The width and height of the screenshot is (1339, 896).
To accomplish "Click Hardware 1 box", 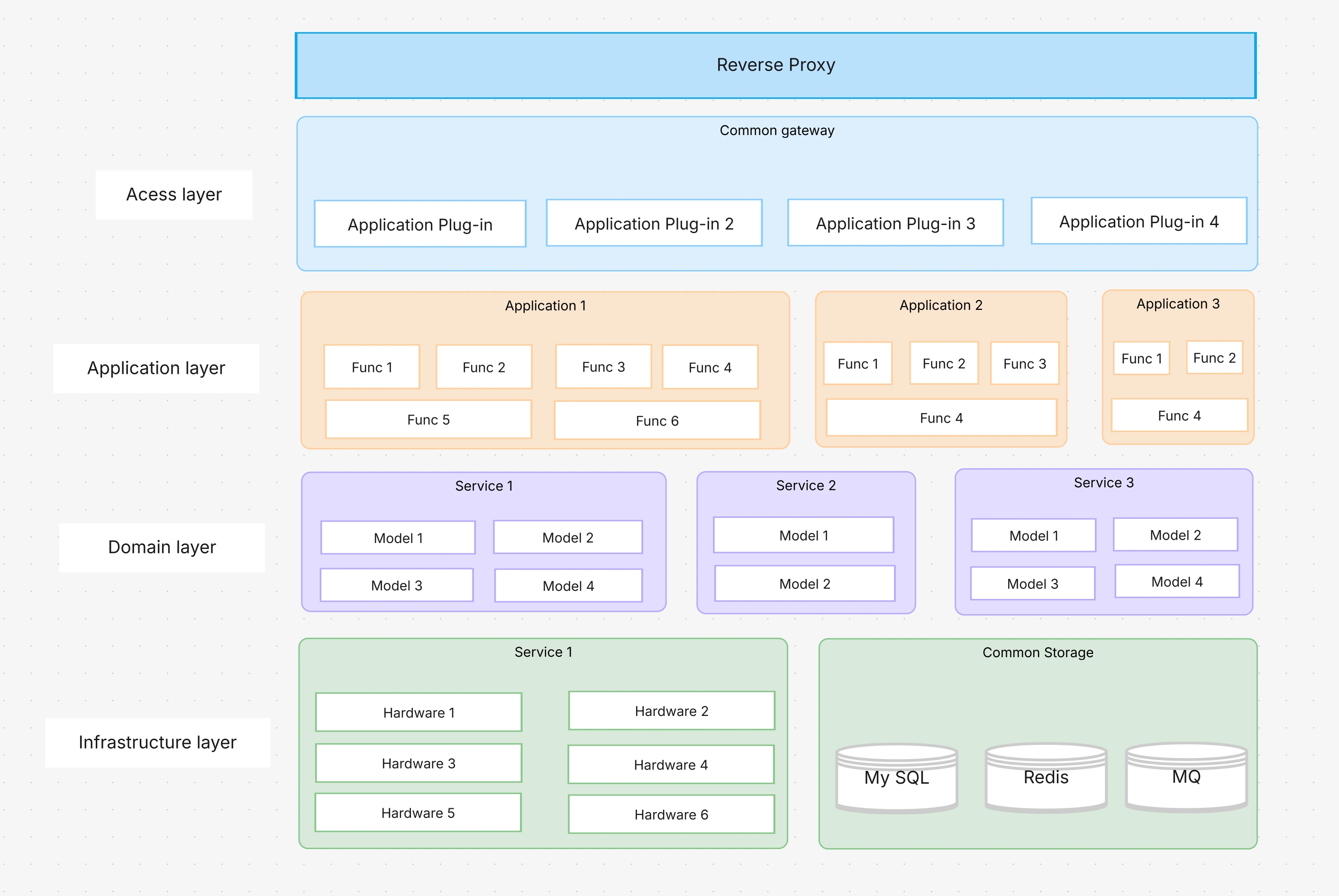I will click(x=419, y=713).
